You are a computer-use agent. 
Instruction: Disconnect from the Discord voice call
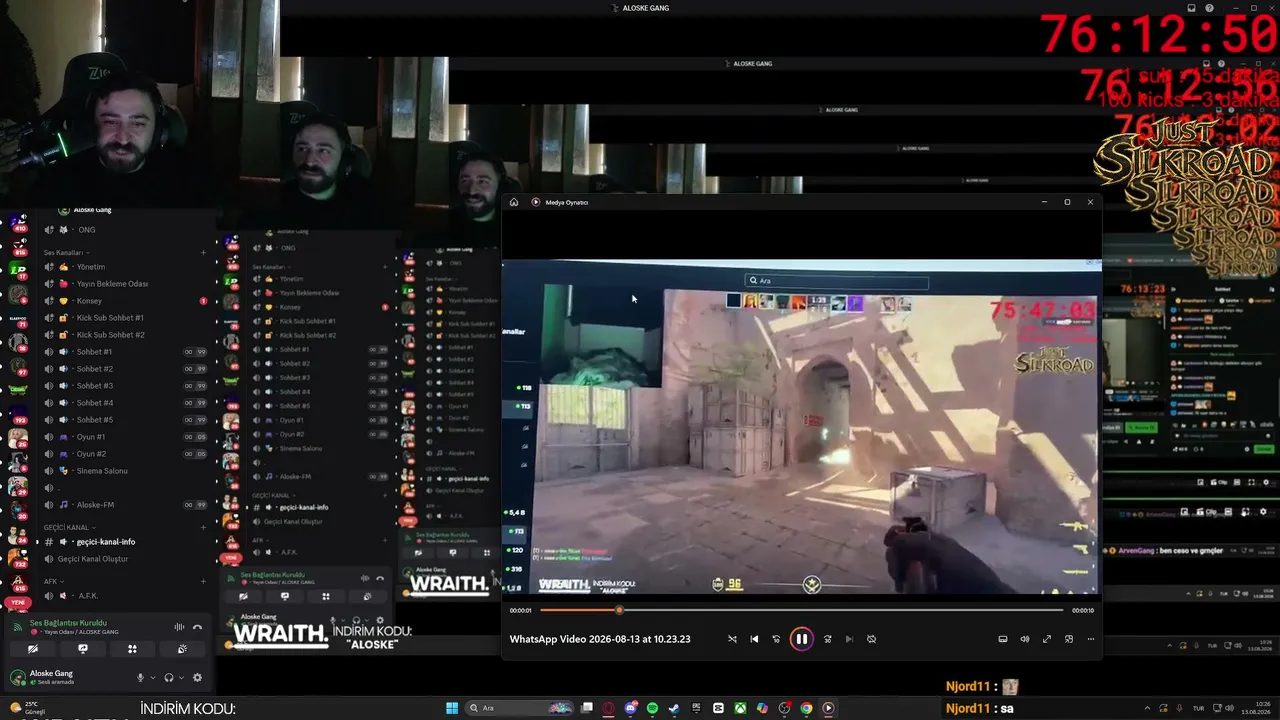[x=197, y=627]
